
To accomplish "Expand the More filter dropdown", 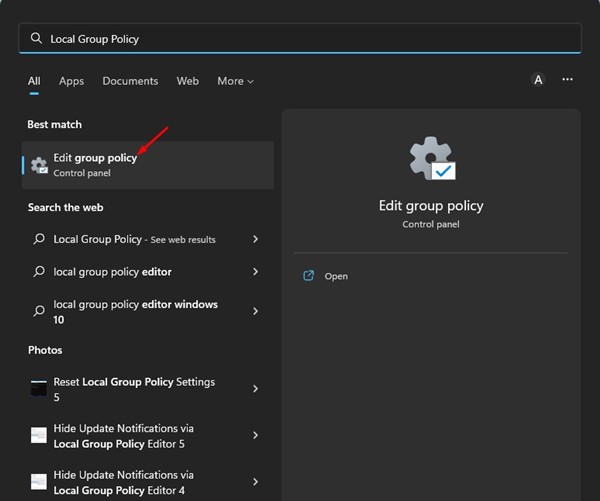I will tap(235, 81).
